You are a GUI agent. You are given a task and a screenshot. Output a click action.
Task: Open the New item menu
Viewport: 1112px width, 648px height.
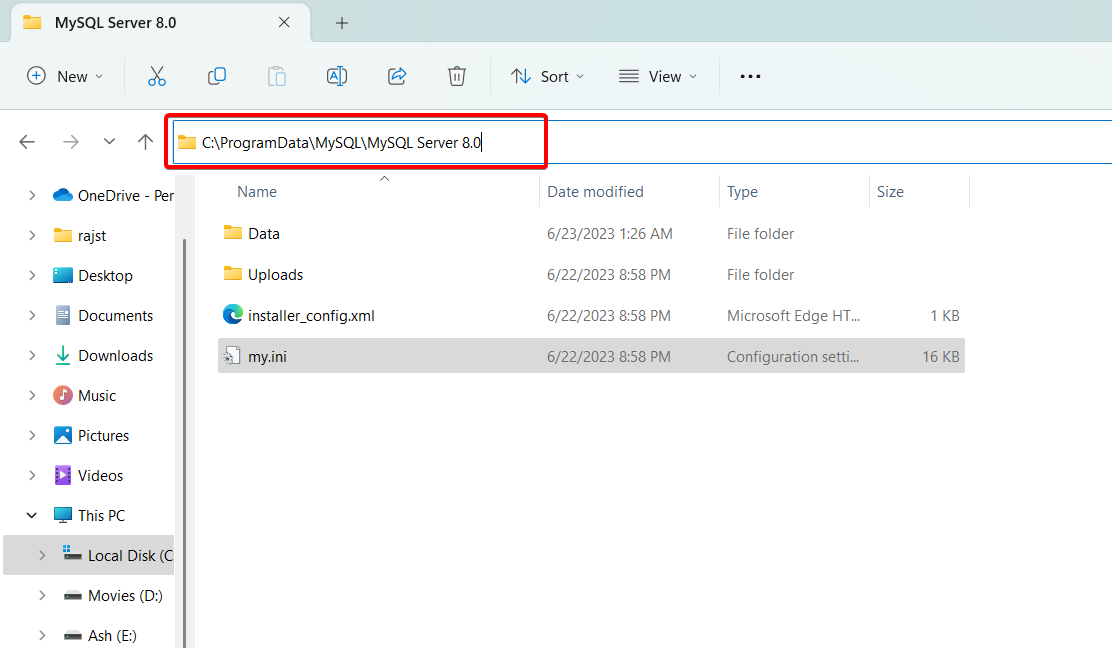pos(64,75)
